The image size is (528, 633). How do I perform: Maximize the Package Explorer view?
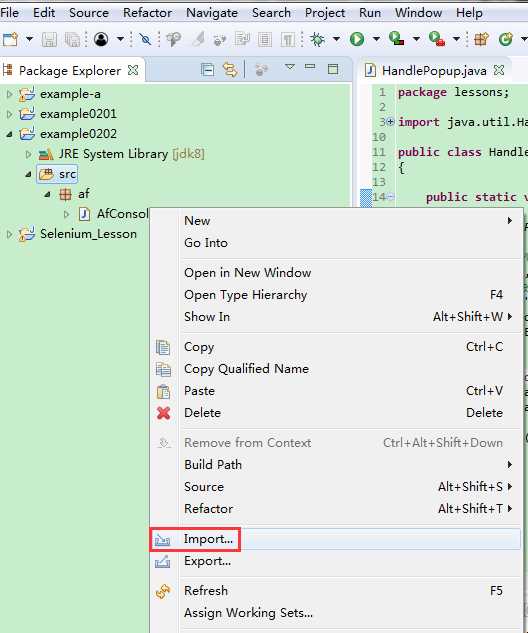pos(333,69)
